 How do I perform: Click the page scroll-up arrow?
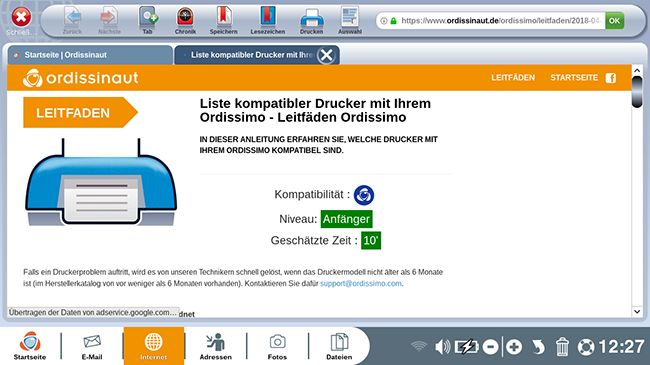click(x=637, y=71)
